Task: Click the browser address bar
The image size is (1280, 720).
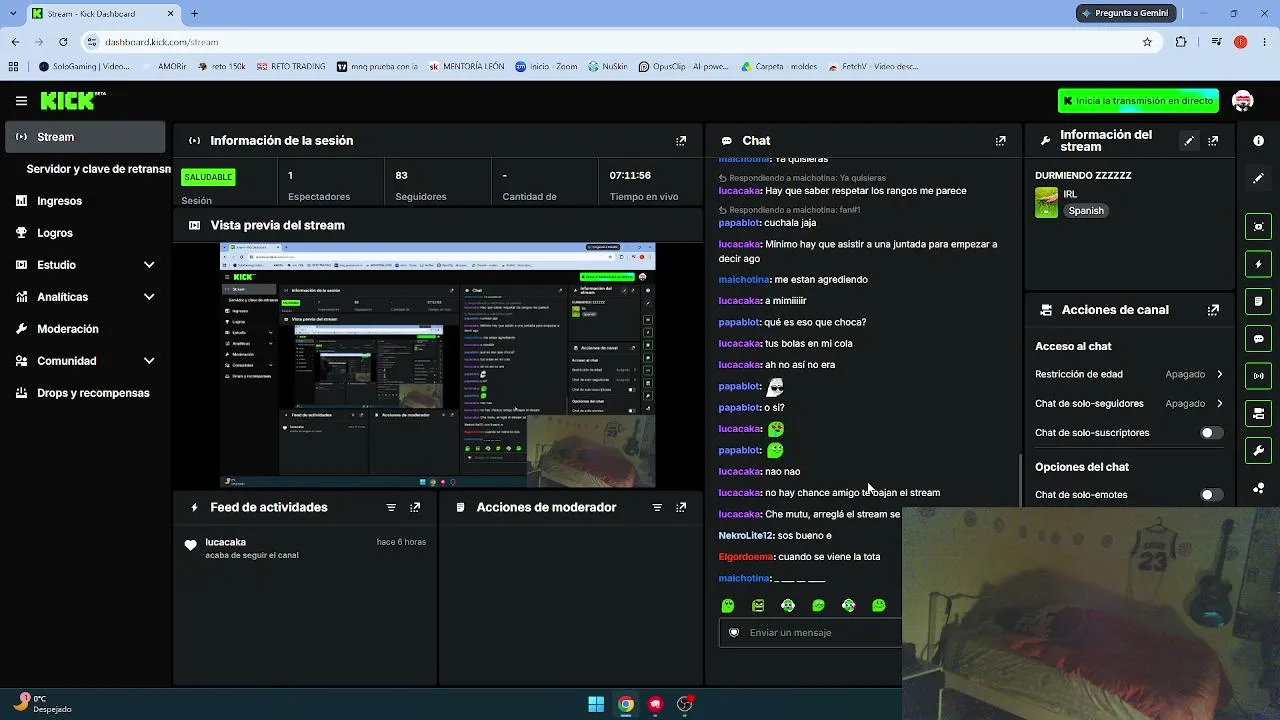Action: (610, 42)
